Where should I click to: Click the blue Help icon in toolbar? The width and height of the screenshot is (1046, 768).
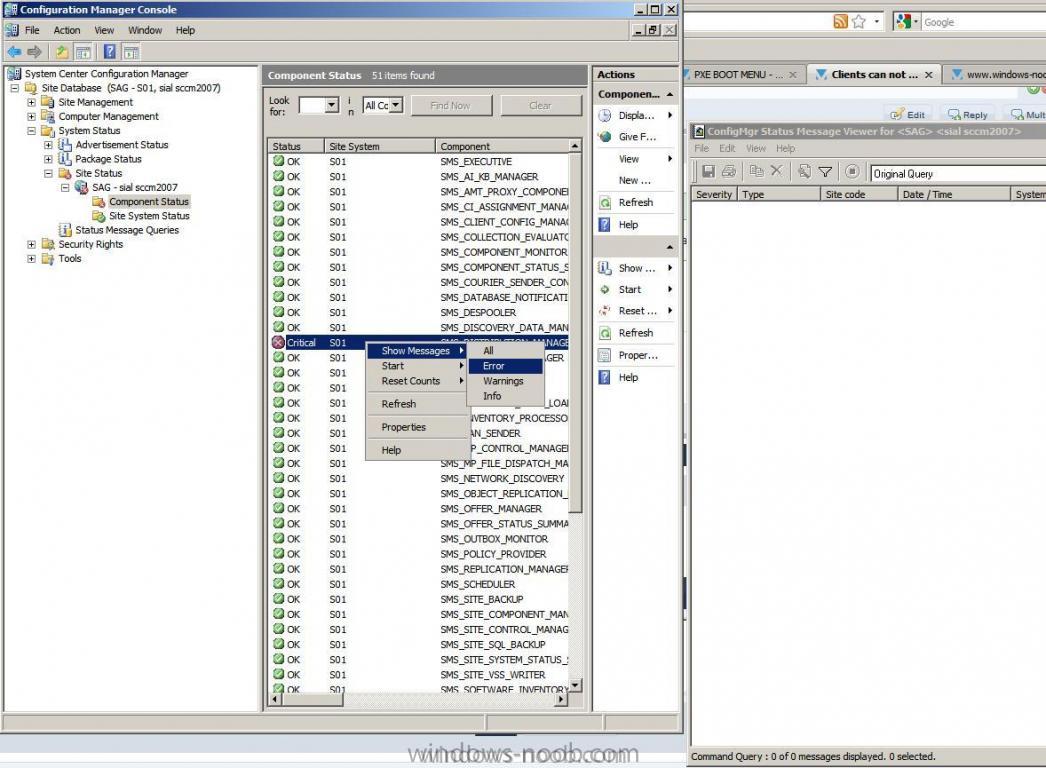point(110,51)
